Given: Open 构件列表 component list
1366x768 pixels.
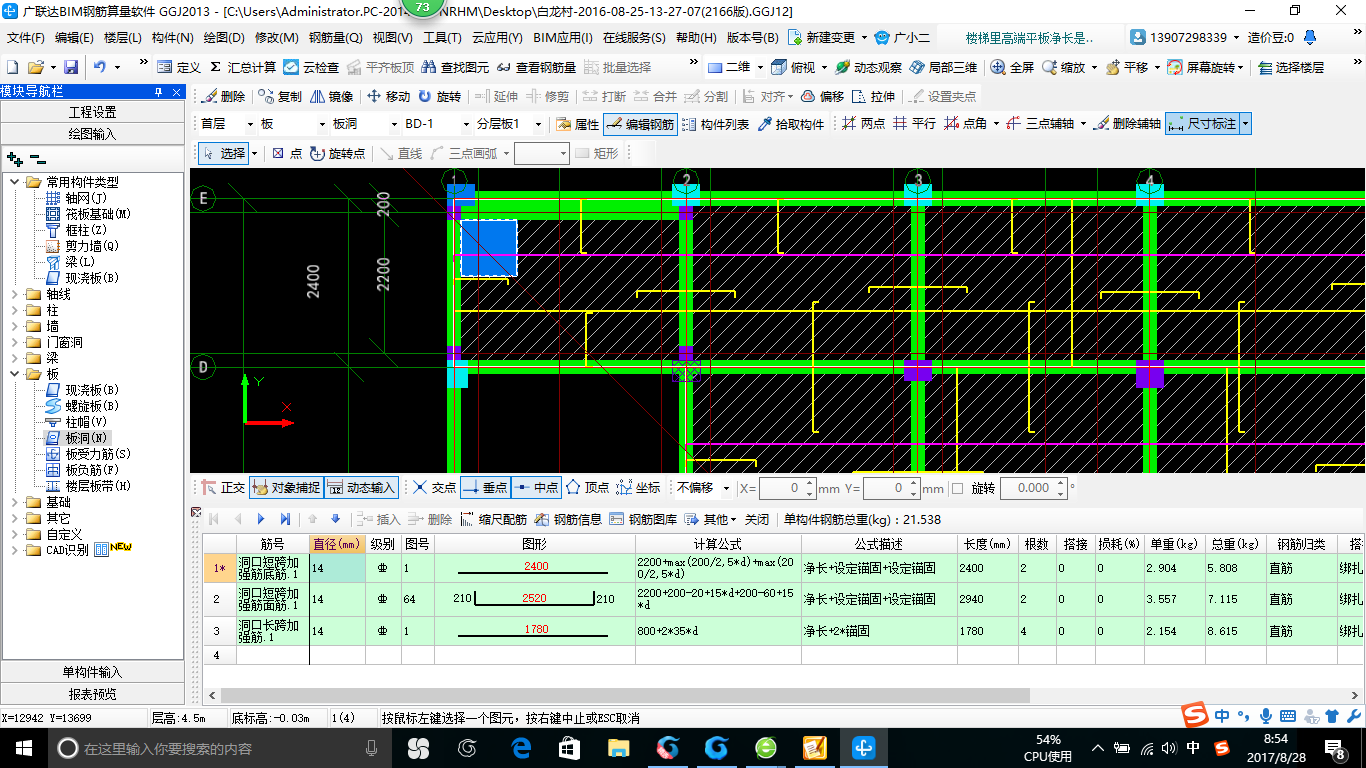Looking at the screenshot, I should point(715,124).
